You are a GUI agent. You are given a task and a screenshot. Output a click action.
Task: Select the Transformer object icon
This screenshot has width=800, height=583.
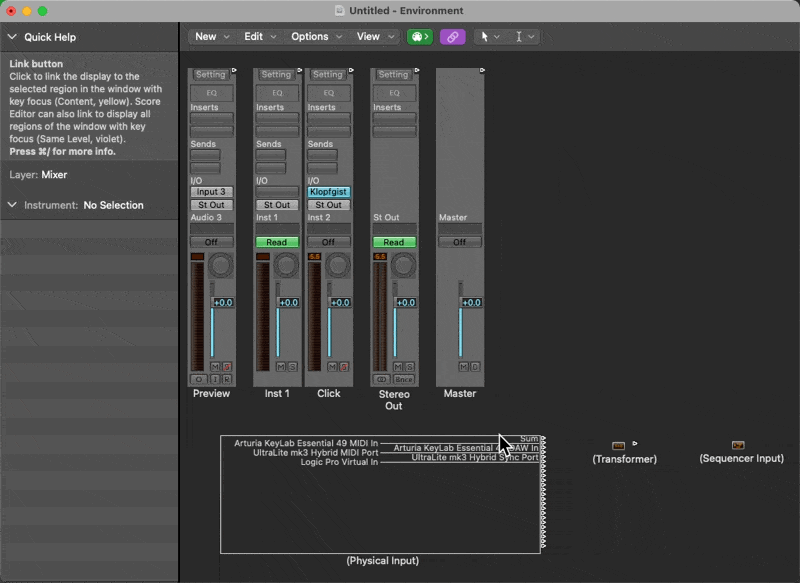pyautogui.click(x=619, y=445)
